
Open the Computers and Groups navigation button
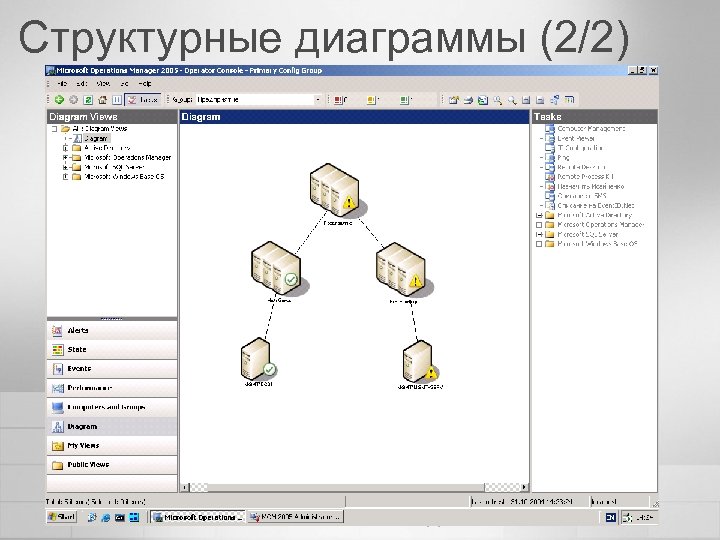tap(112, 407)
